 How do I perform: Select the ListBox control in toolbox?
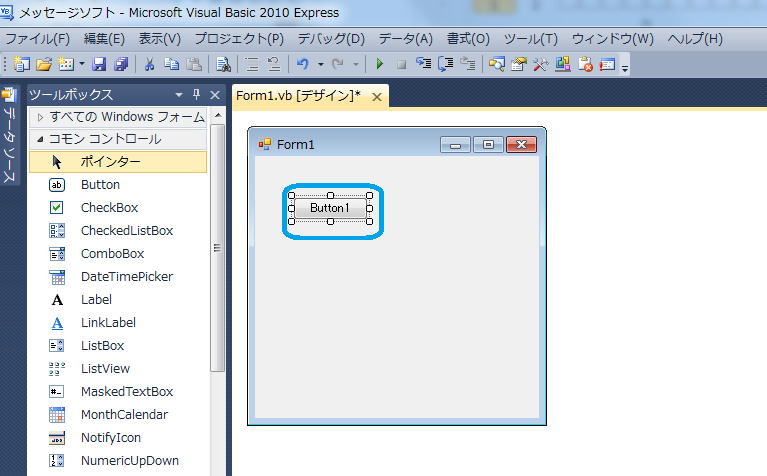118,345
